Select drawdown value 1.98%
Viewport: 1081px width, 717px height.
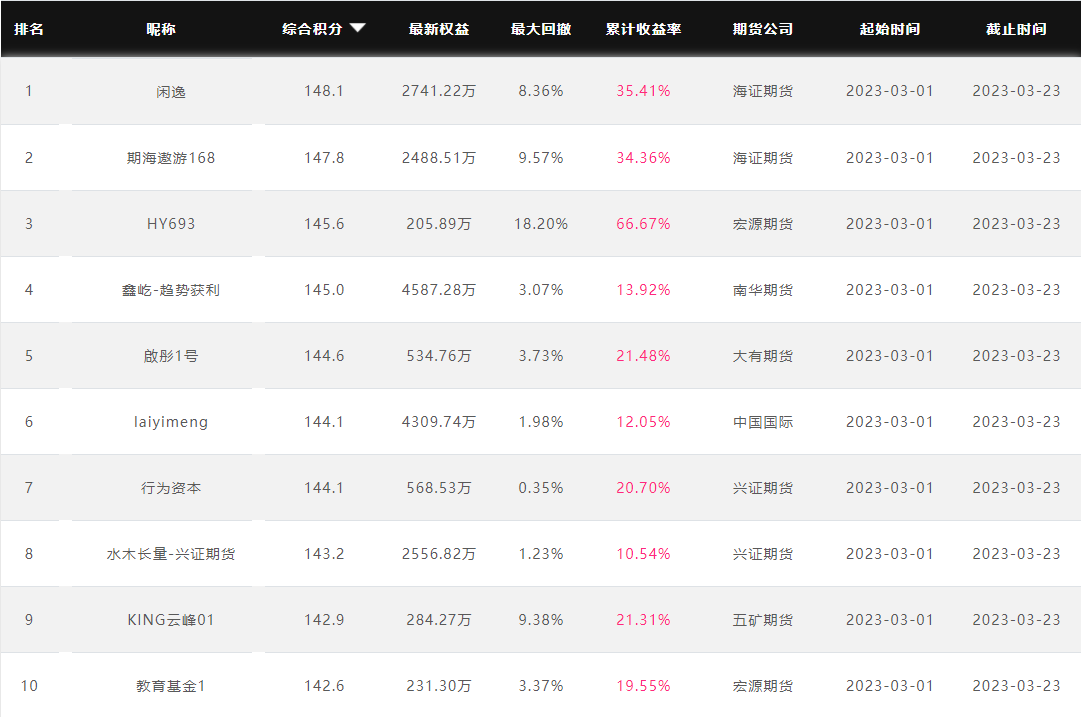click(x=540, y=422)
